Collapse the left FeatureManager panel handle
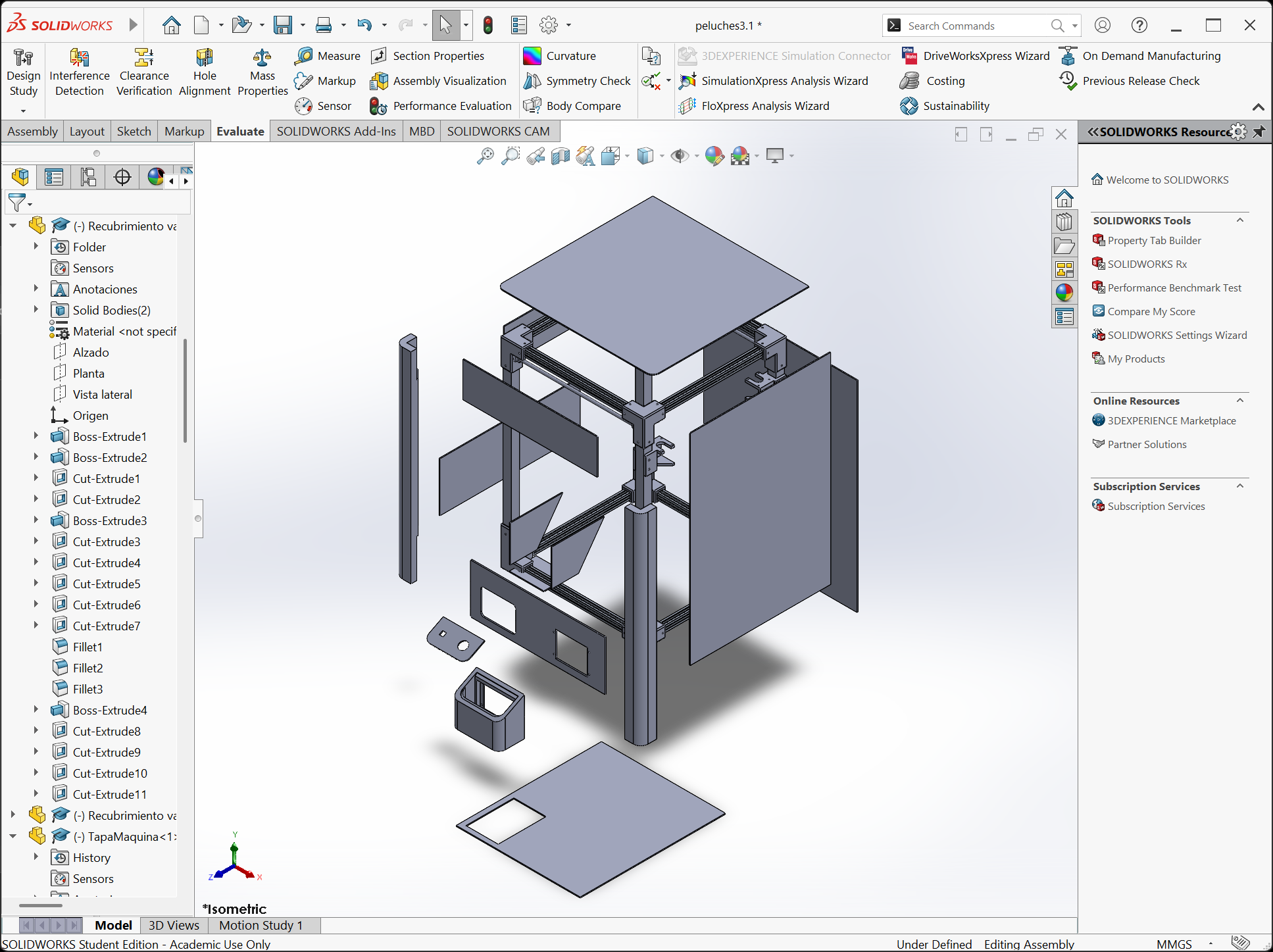The image size is (1273, 952). coord(198,518)
